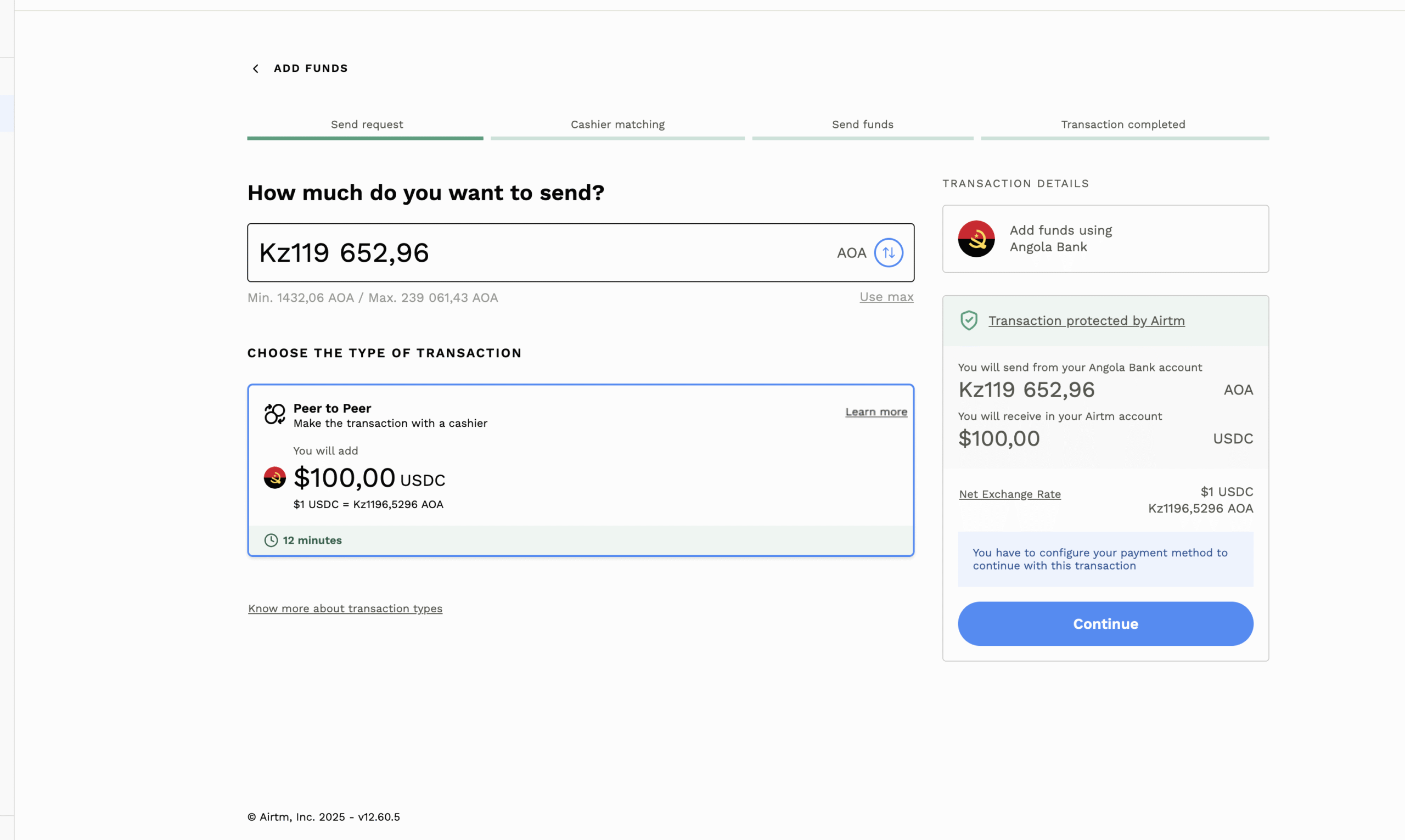The width and height of the screenshot is (1405, 840).
Task: Click the amount input field Kz119 652,96
Action: coord(580,252)
